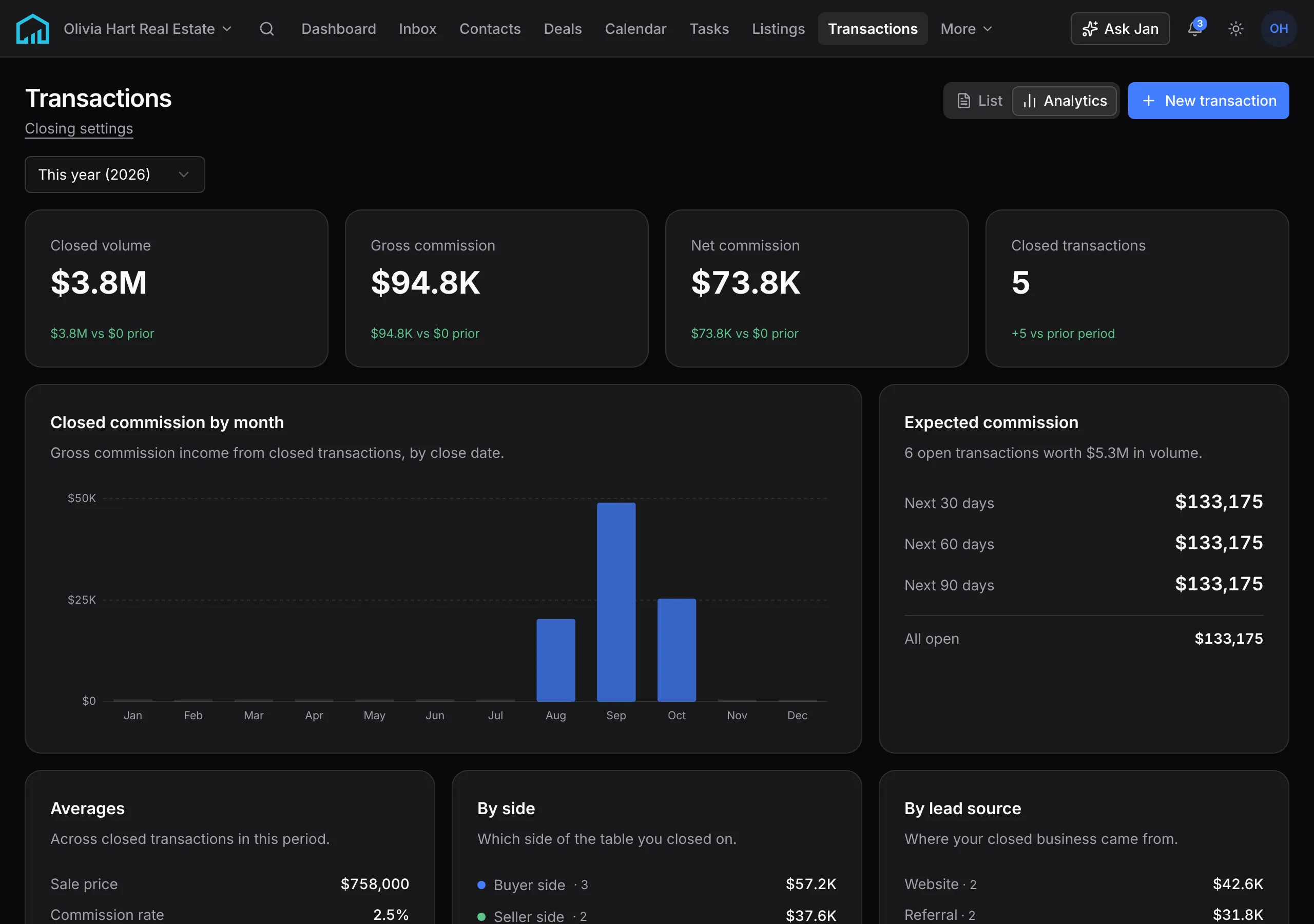Click the green Seller side legend dot
This screenshot has width=1314, height=924.
tap(481, 917)
